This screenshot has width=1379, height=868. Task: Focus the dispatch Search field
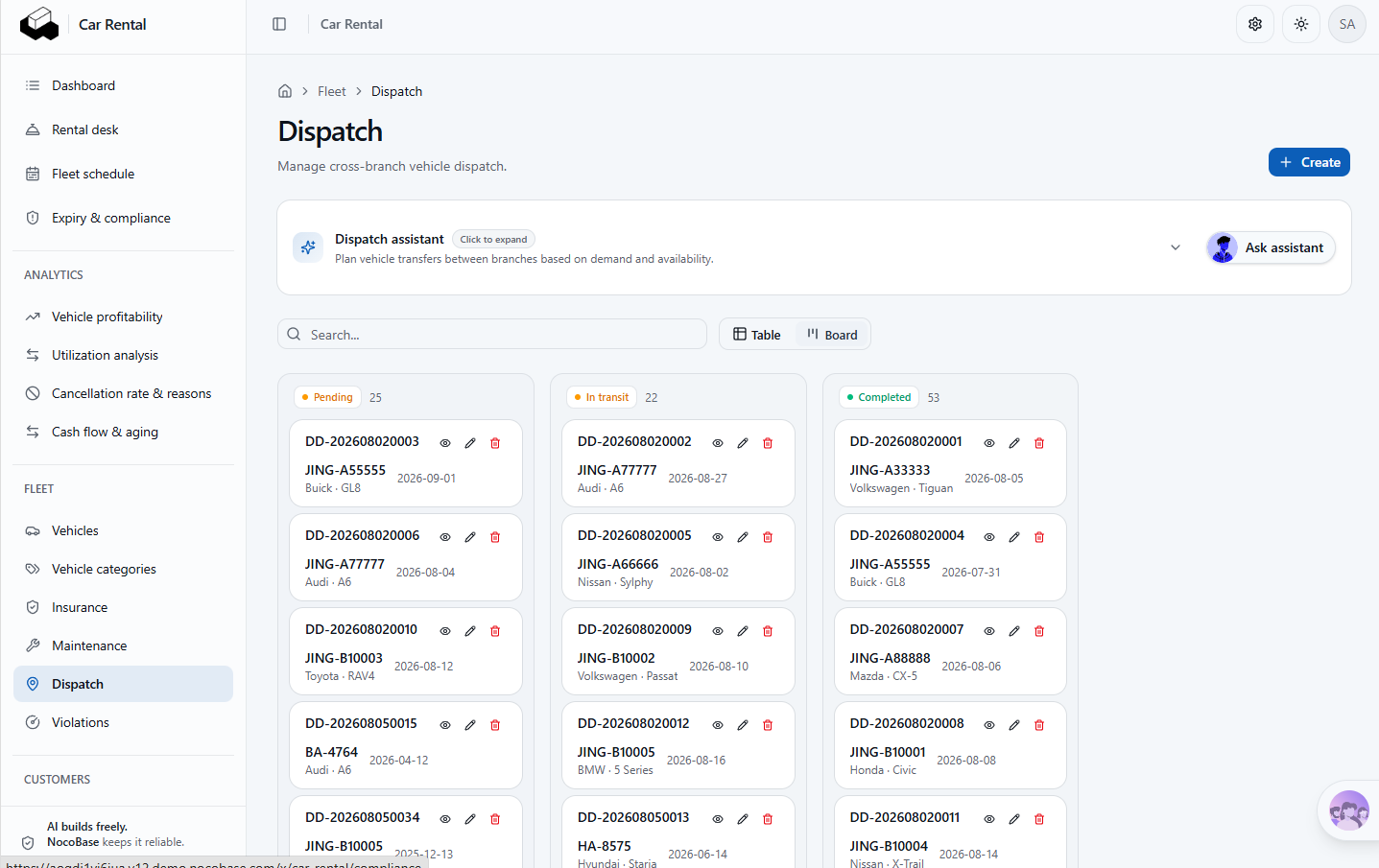[492, 334]
